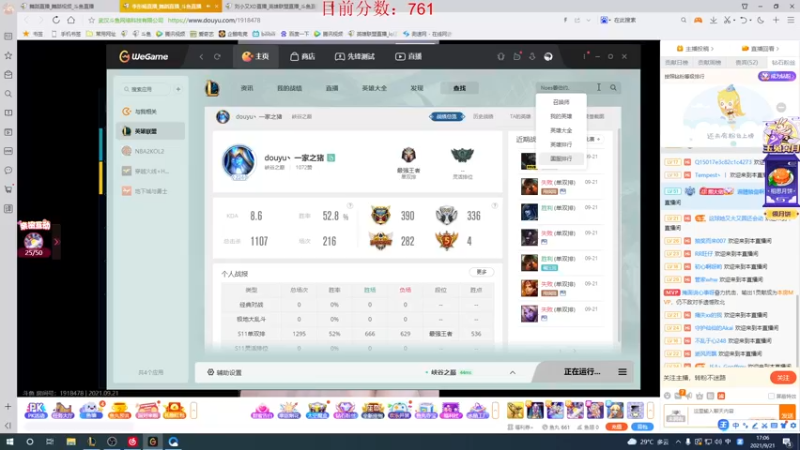Click the large summoner avatar
800x450 pixels.
pos(238,162)
